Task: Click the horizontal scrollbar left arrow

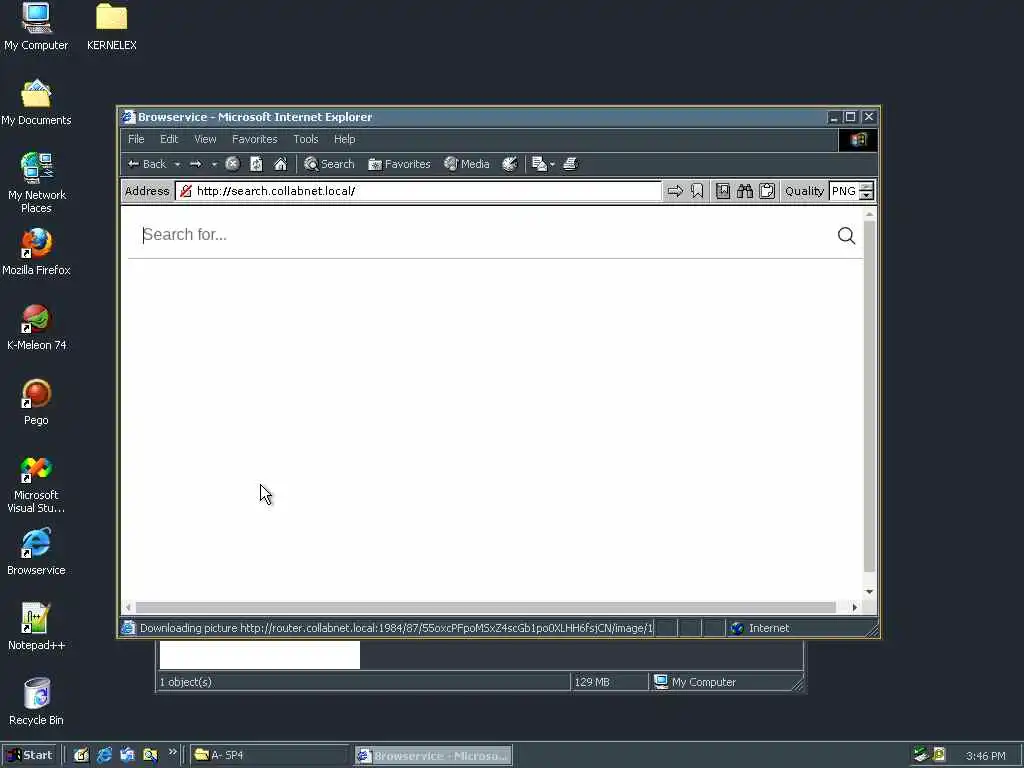Action: 129,607
